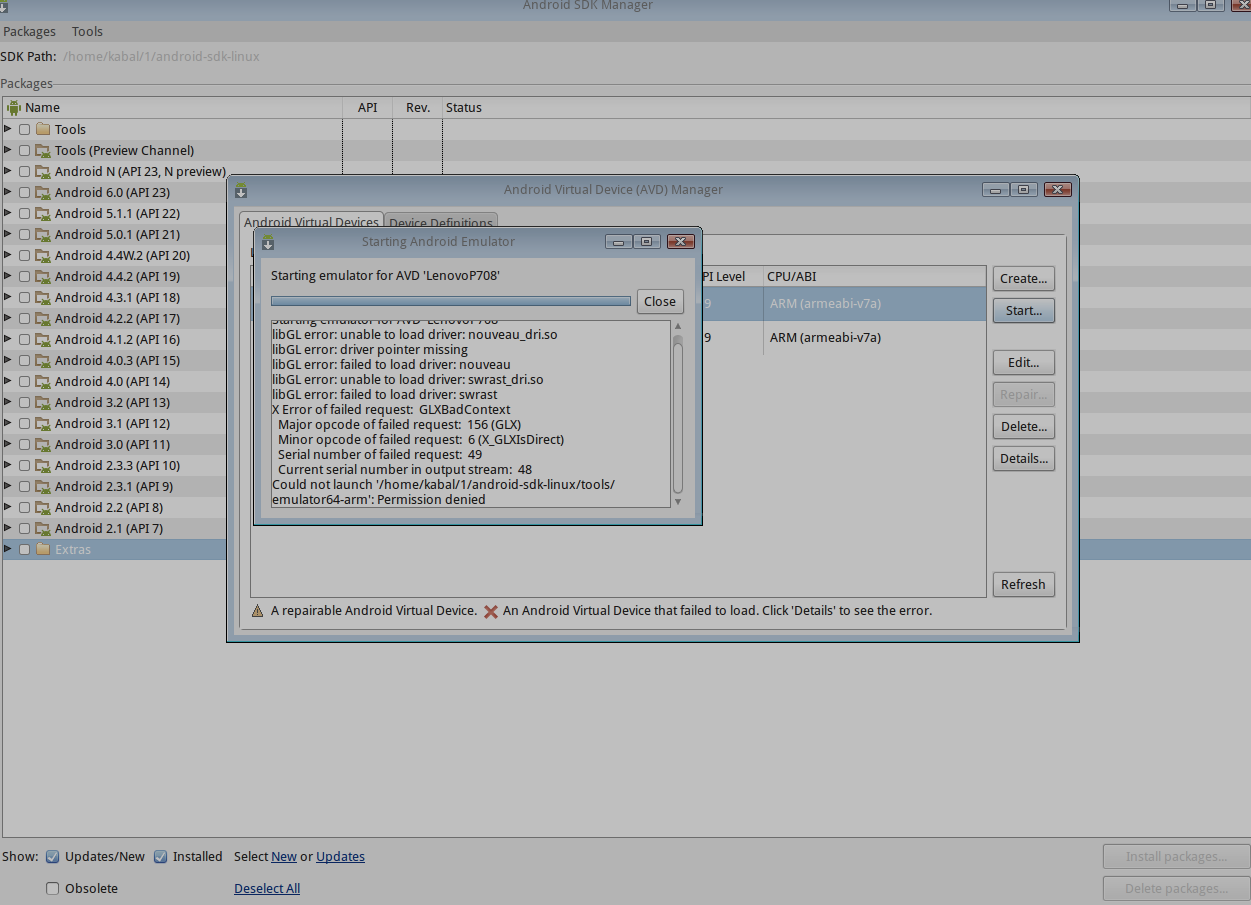Click the Android robot icon in Name header
The width and height of the screenshot is (1251, 905).
click(x=14, y=107)
